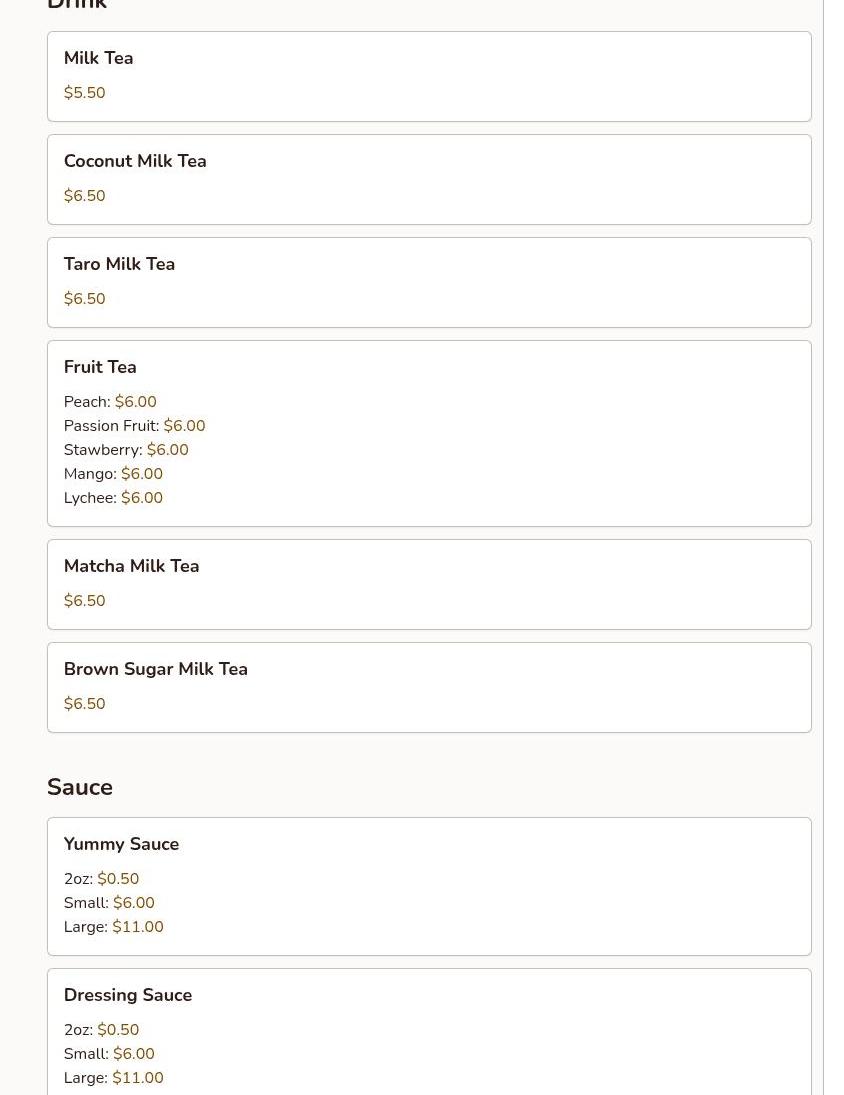Image resolution: width=844 pixels, height=1095 pixels.
Task: Click the Sauce section heading
Action: click(80, 787)
